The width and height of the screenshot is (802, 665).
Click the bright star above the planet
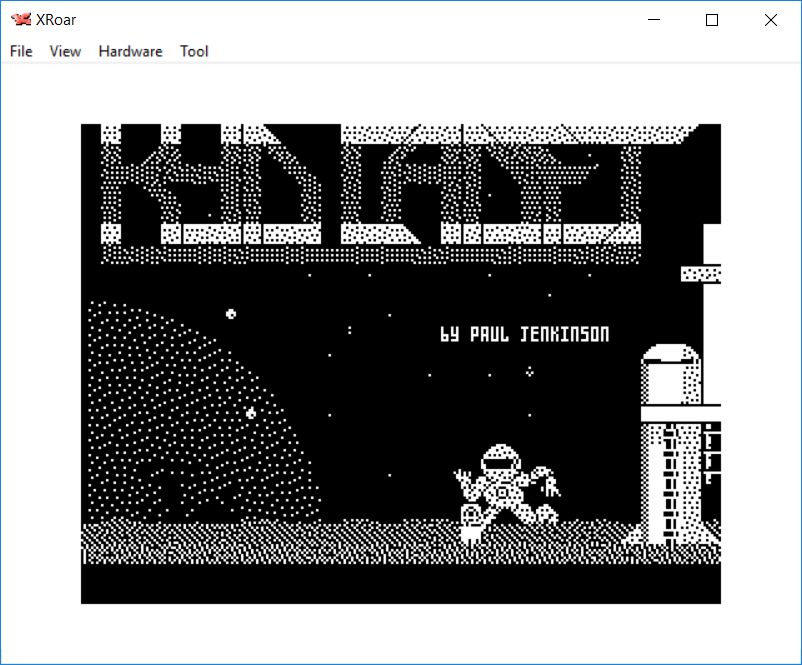[231, 314]
